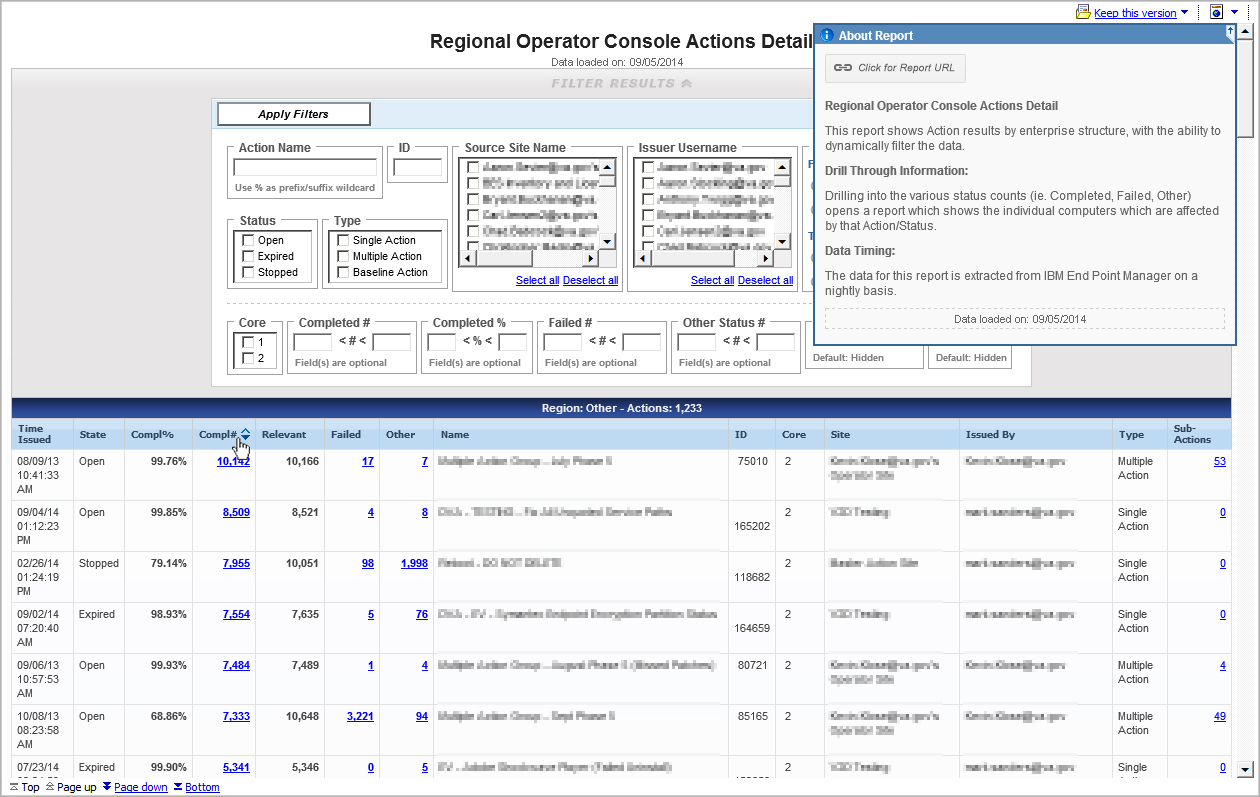
Task: Open the 3,221 failed count link
Action: coord(360,716)
